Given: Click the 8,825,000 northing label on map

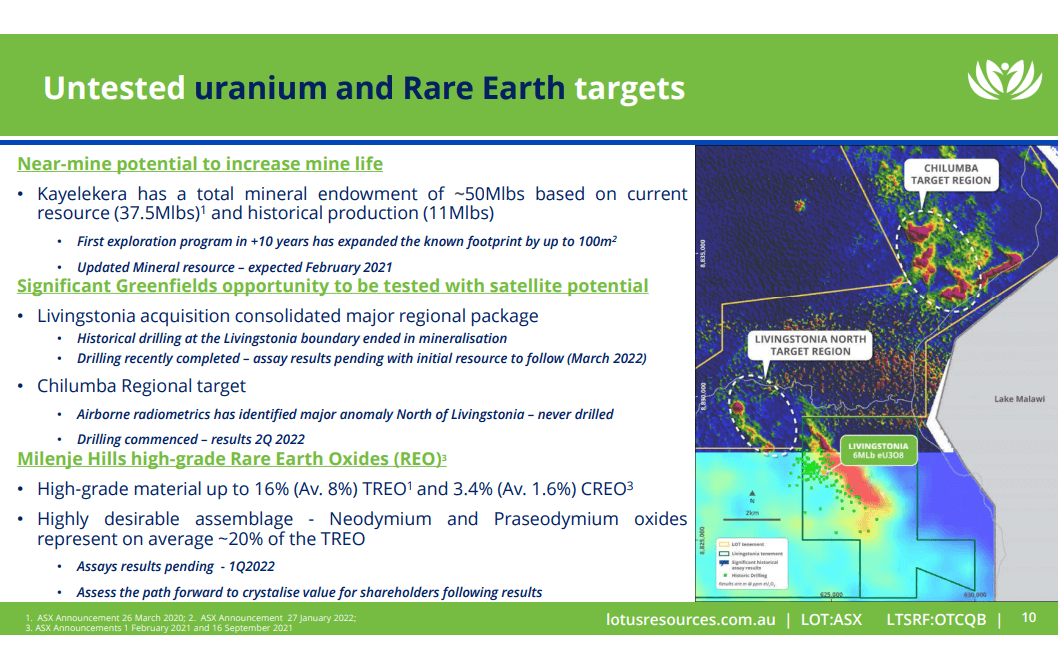Looking at the screenshot, I should (x=702, y=540).
